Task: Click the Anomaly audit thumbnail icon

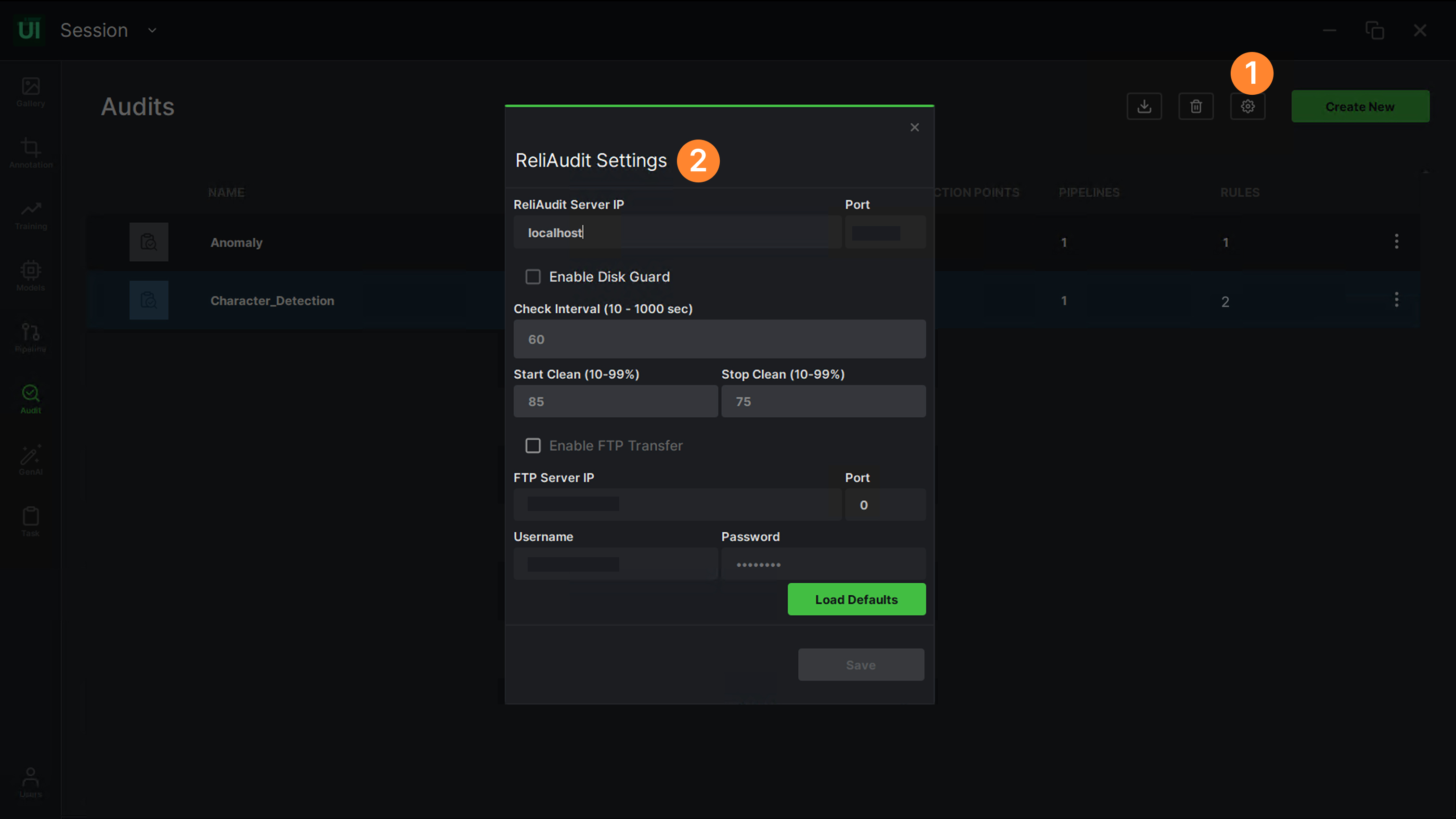Action: pos(149,242)
